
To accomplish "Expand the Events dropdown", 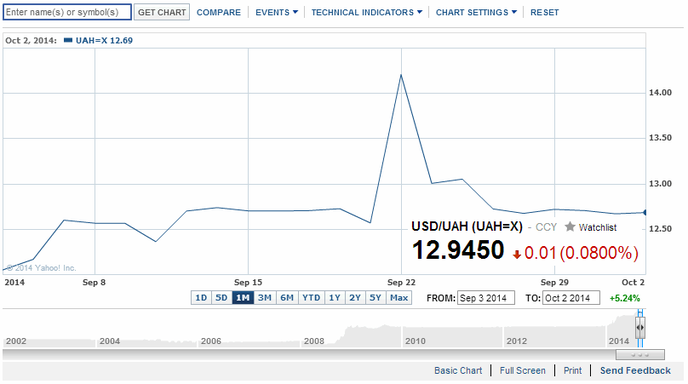I will [x=276, y=12].
